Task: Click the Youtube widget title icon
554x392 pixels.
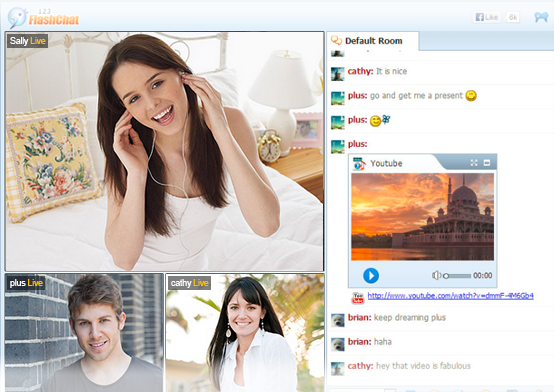Action: point(359,164)
